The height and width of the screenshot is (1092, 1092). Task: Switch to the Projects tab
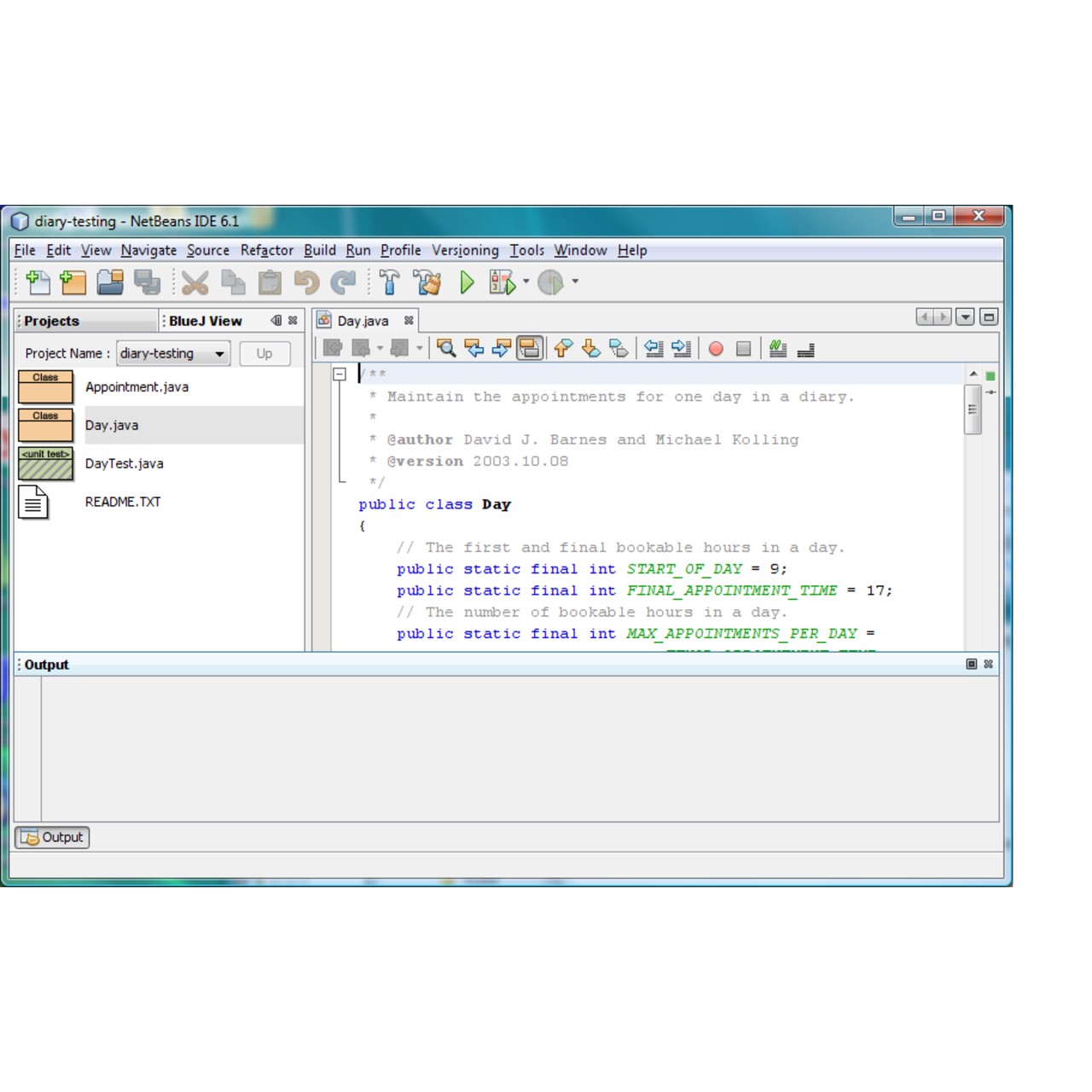pyautogui.click(x=85, y=321)
